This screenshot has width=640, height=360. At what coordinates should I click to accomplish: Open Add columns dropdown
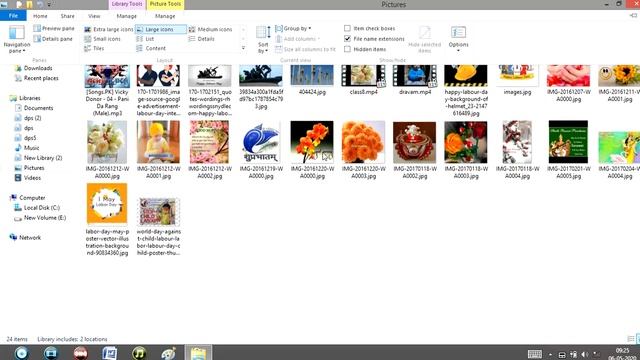click(x=298, y=39)
